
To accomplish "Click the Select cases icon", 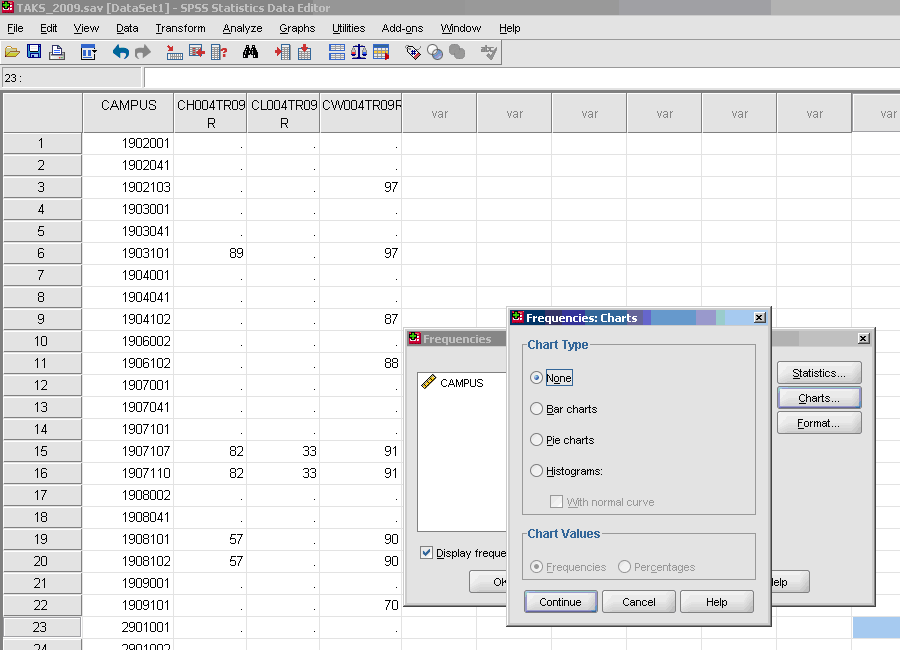I will point(381,52).
